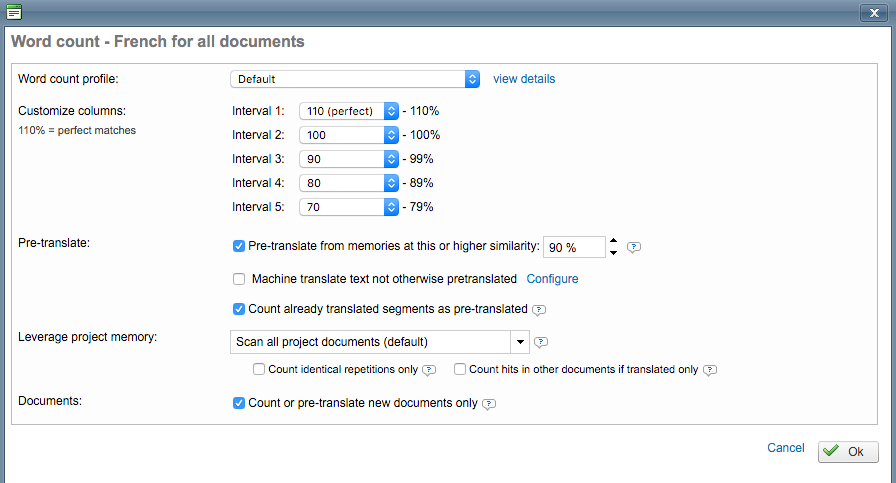
Task: Open the Word count profile dropdown
Action: click(355, 79)
